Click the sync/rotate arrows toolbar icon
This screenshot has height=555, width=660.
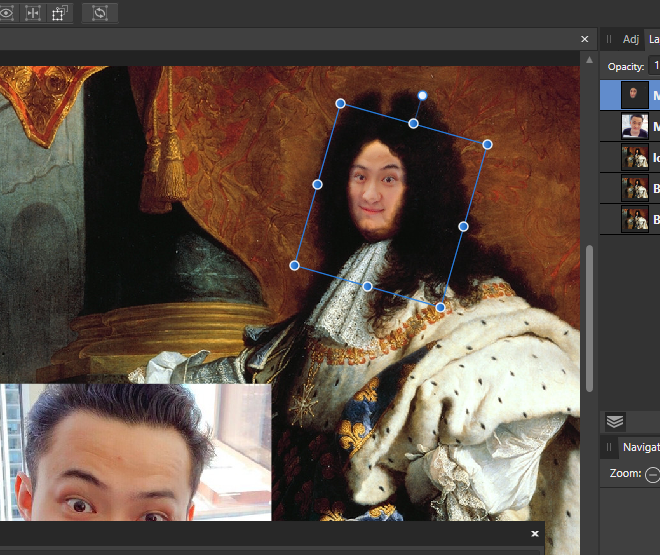pyautogui.click(x=100, y=13)
